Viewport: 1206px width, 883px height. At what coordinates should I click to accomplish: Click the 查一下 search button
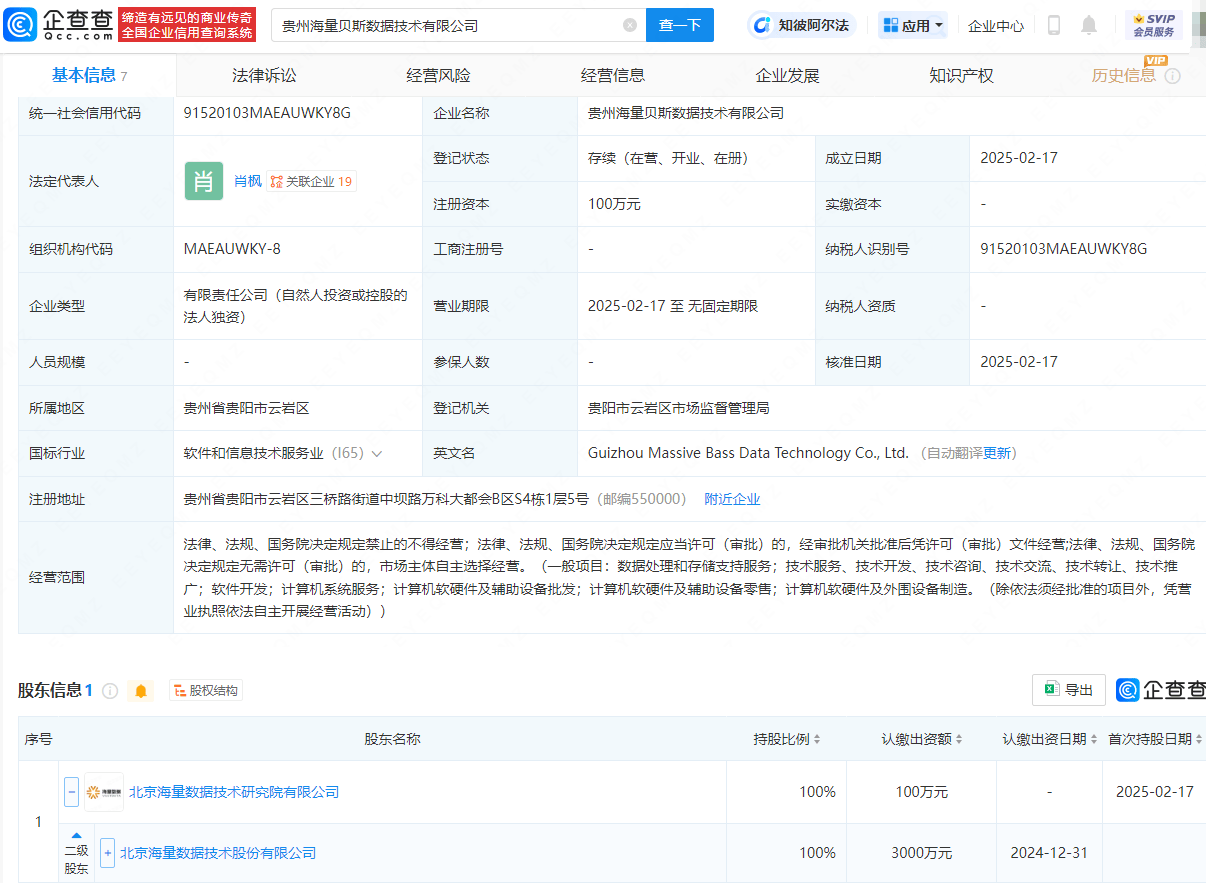[680, 25]
